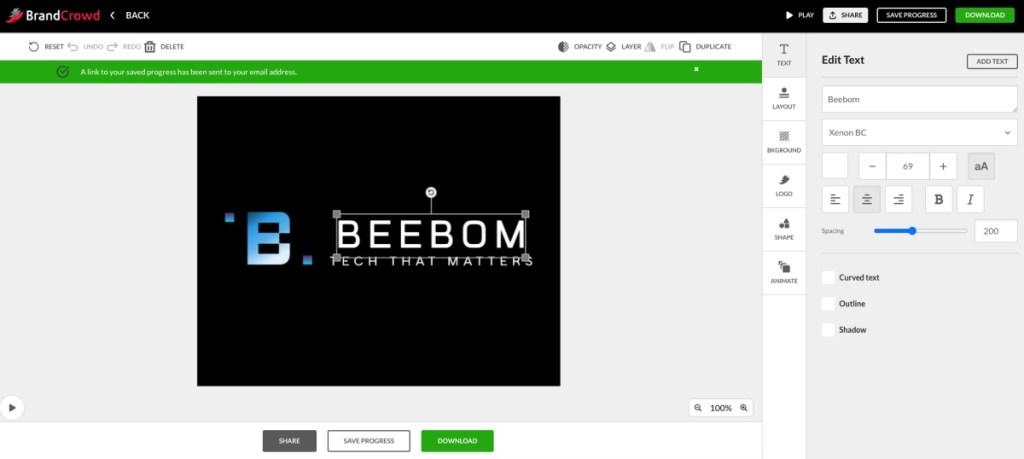The height and width of the screenshot is (459, 1024).
Task: Adjust the Spacing slider
Action: click(x=920, y=230)
